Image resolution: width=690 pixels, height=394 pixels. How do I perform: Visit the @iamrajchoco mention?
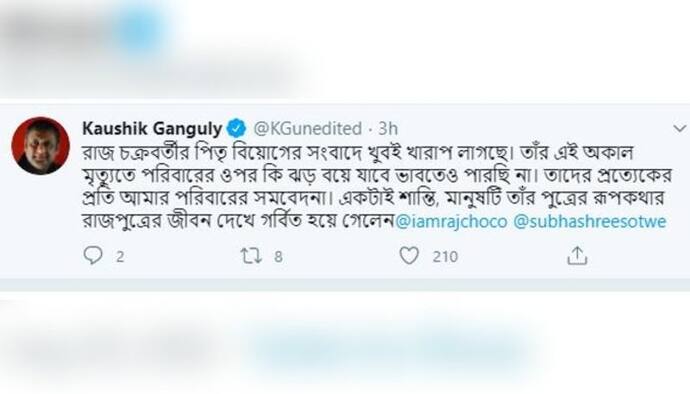451,221
